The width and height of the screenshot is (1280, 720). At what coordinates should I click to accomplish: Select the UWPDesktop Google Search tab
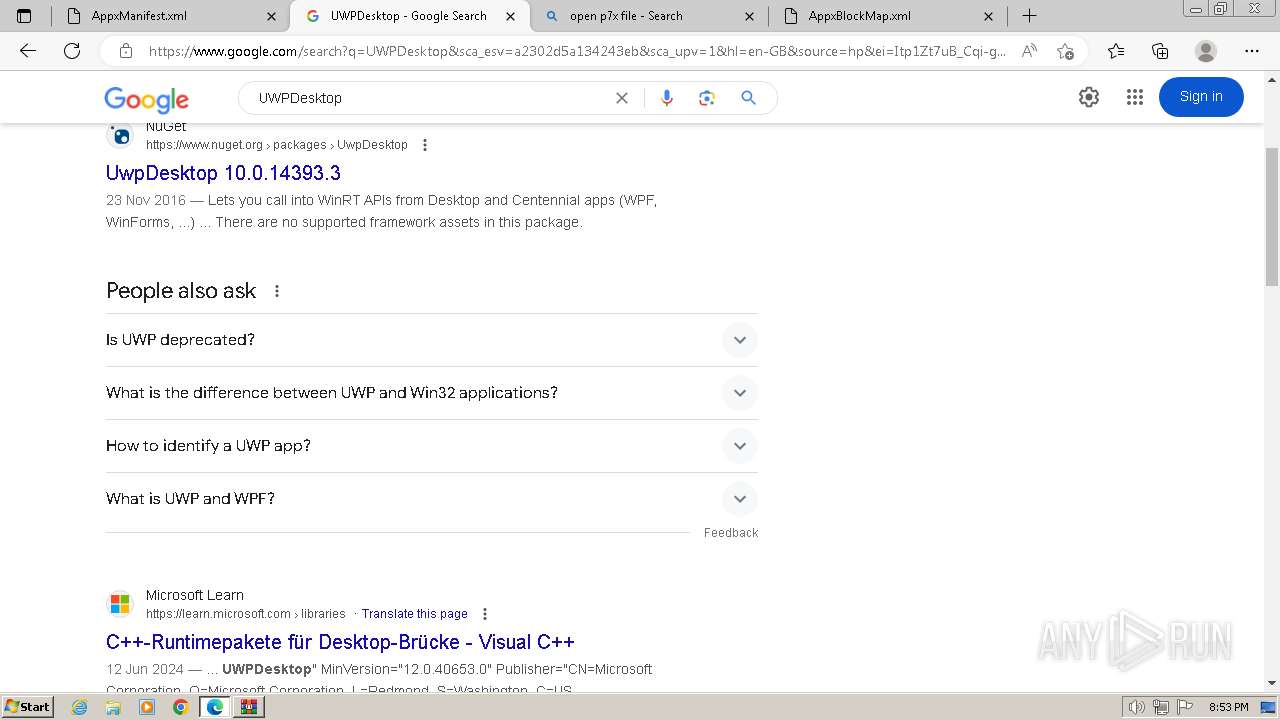tap(410, 16)
